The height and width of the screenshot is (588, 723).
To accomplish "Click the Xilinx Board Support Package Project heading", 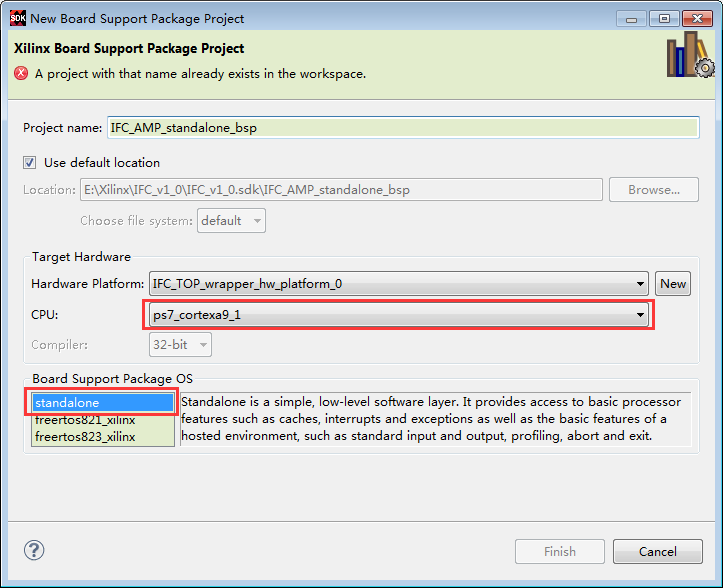I will click(129, 48).
